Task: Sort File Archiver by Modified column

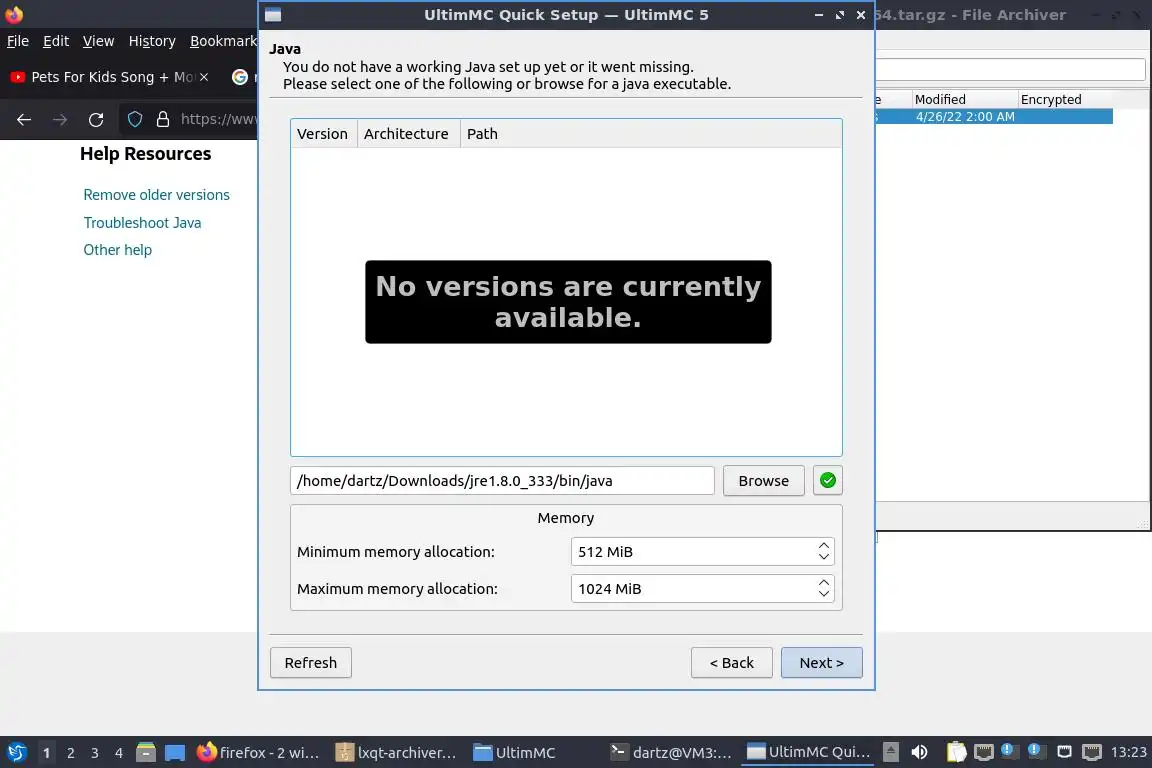Action: (965, 99)
